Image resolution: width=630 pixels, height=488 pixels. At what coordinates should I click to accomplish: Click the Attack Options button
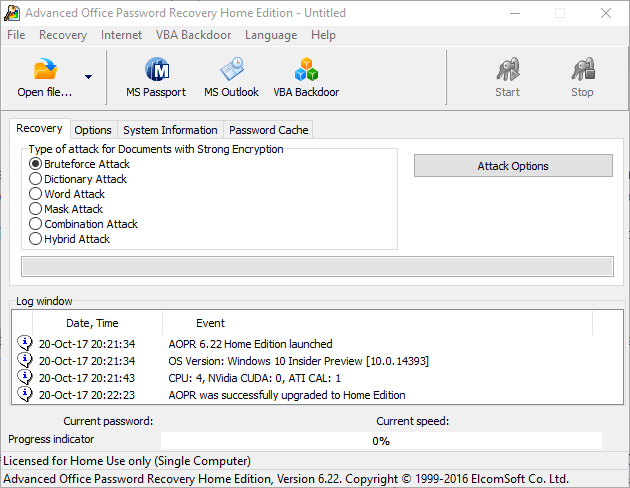pos(513,166)
